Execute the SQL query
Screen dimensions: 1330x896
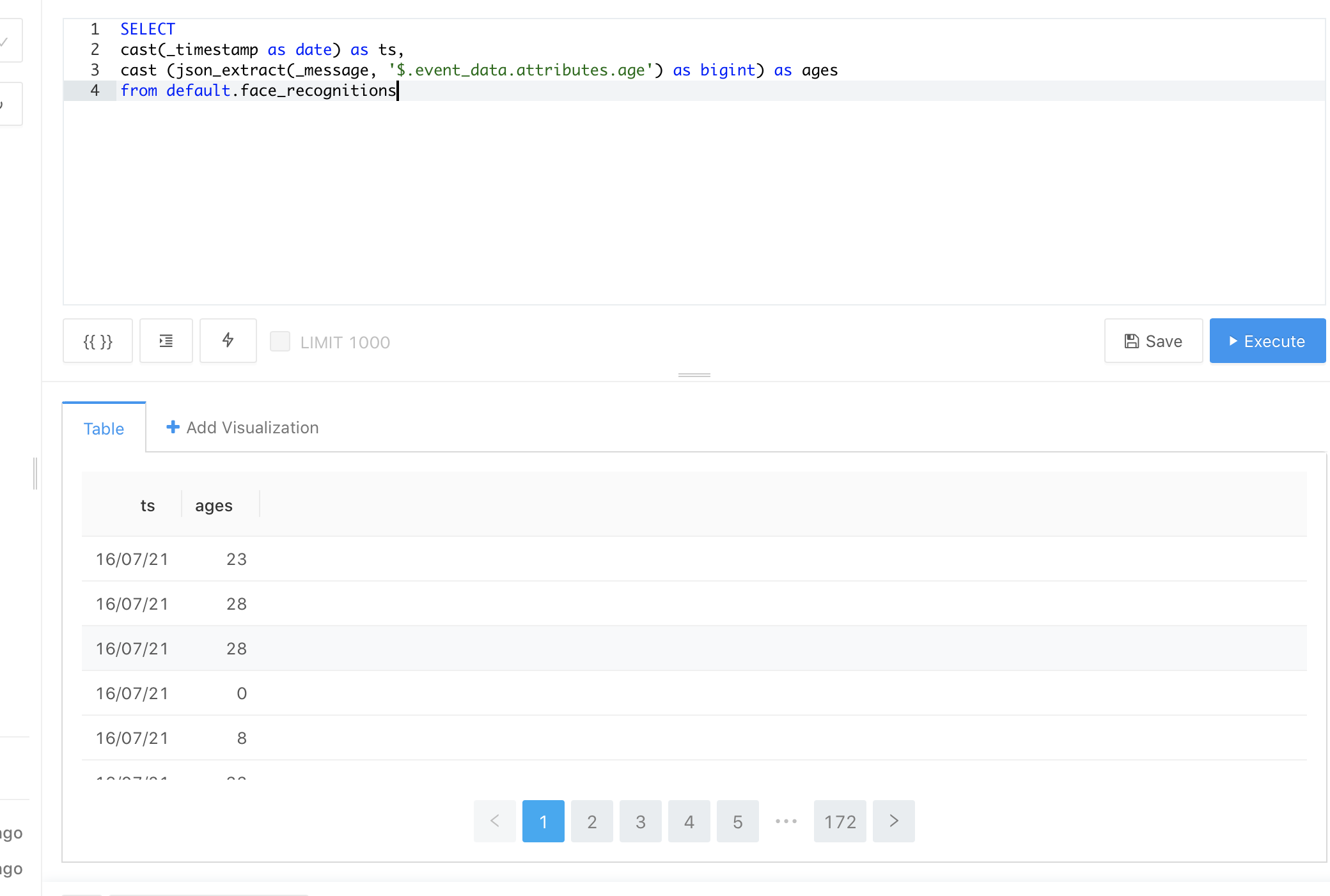[1267, 341]
